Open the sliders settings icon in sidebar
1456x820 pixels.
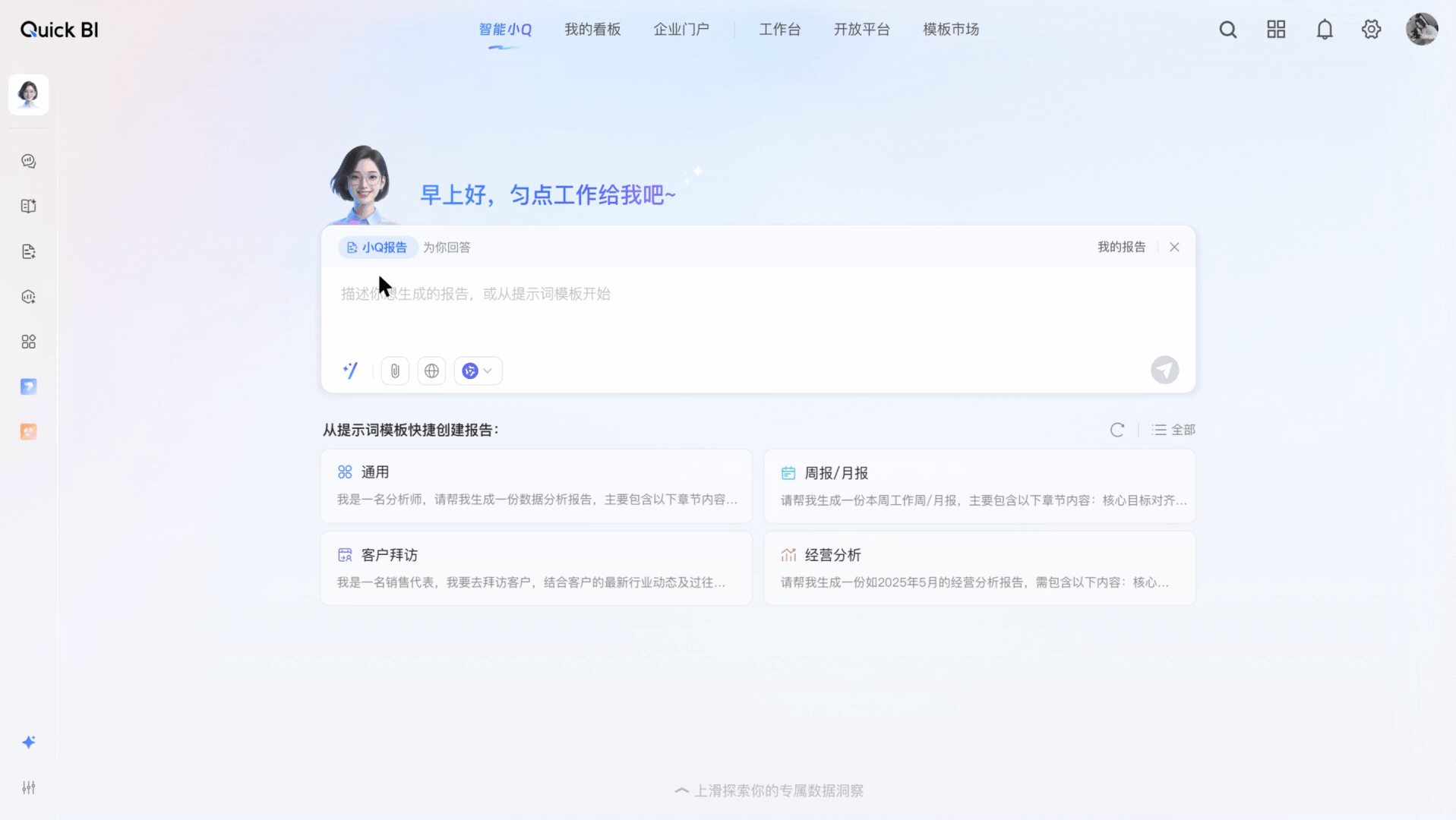[x=29, y=787]
